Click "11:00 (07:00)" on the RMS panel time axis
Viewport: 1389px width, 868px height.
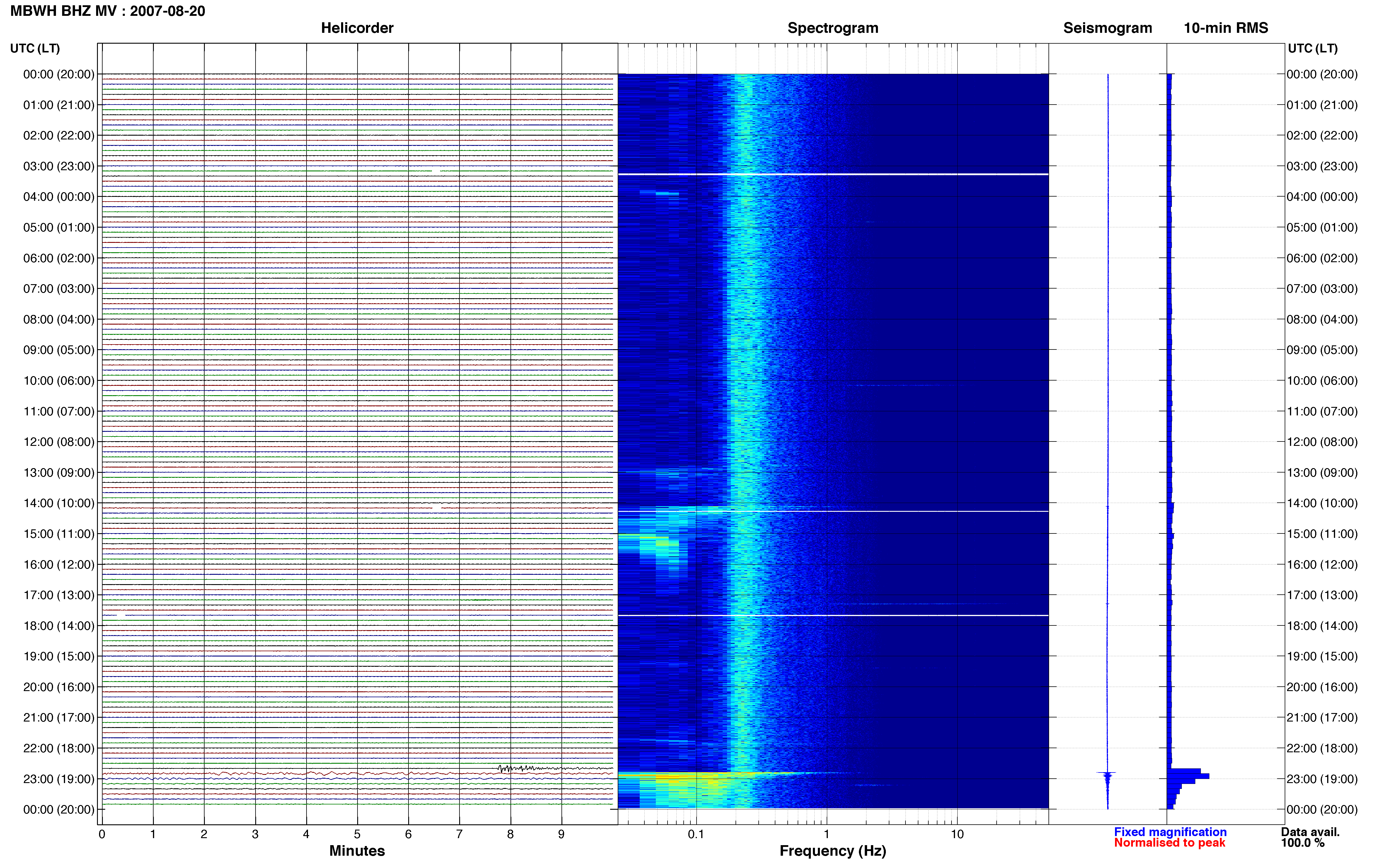click(1322, 412)
